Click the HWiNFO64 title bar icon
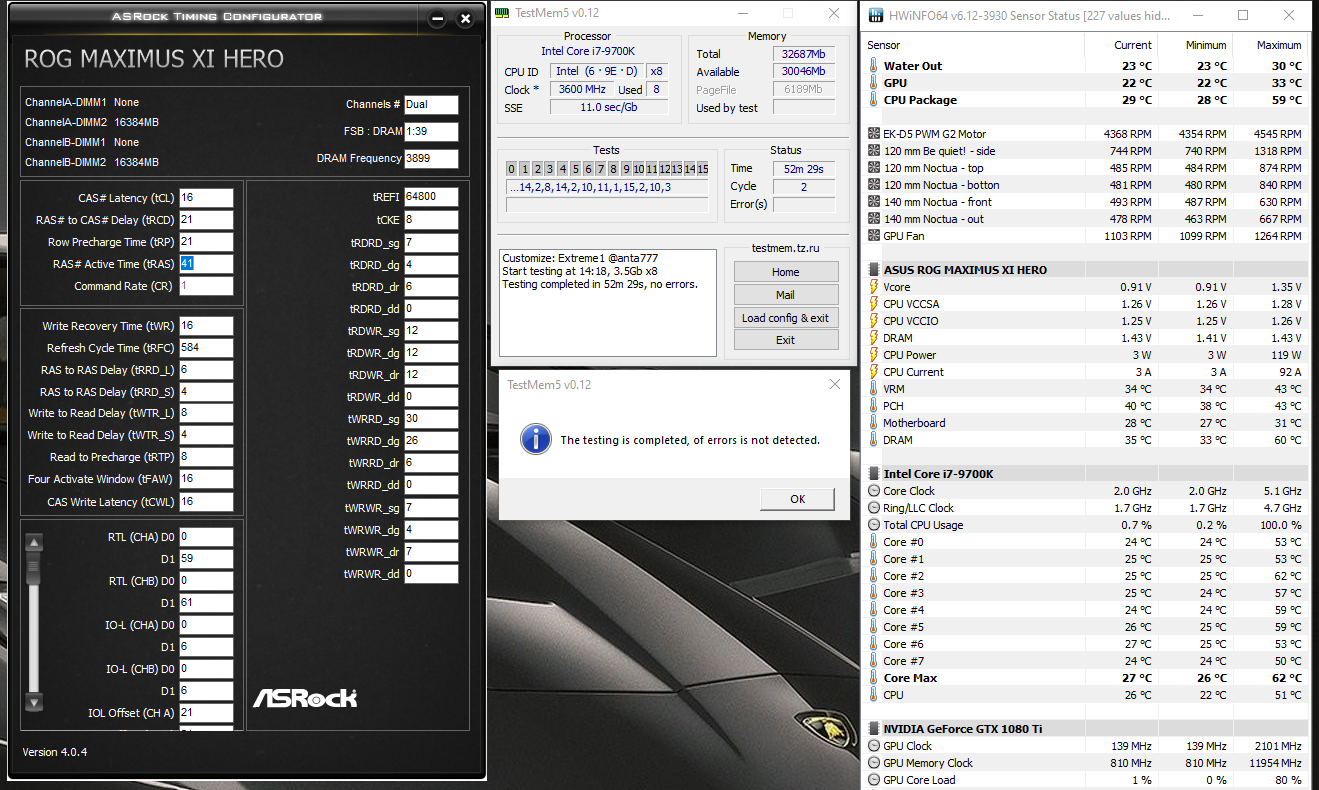Screen dimensions: 1319x790 click(876, 15)
